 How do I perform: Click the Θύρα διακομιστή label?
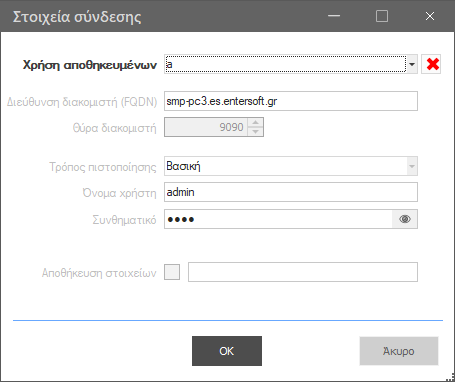pyautogui.click(x=114, y=128)
